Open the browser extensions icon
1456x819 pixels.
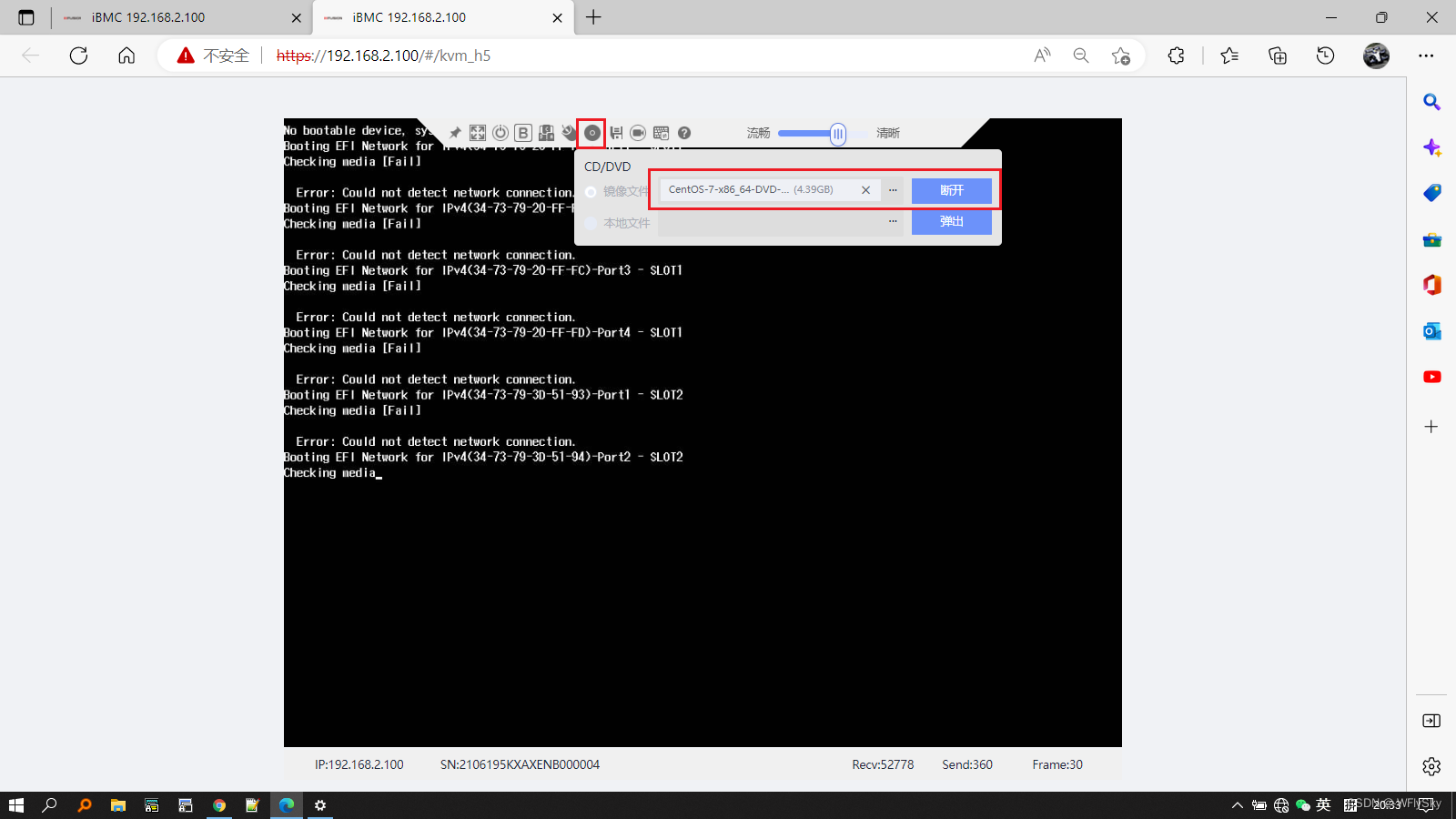1176,56
